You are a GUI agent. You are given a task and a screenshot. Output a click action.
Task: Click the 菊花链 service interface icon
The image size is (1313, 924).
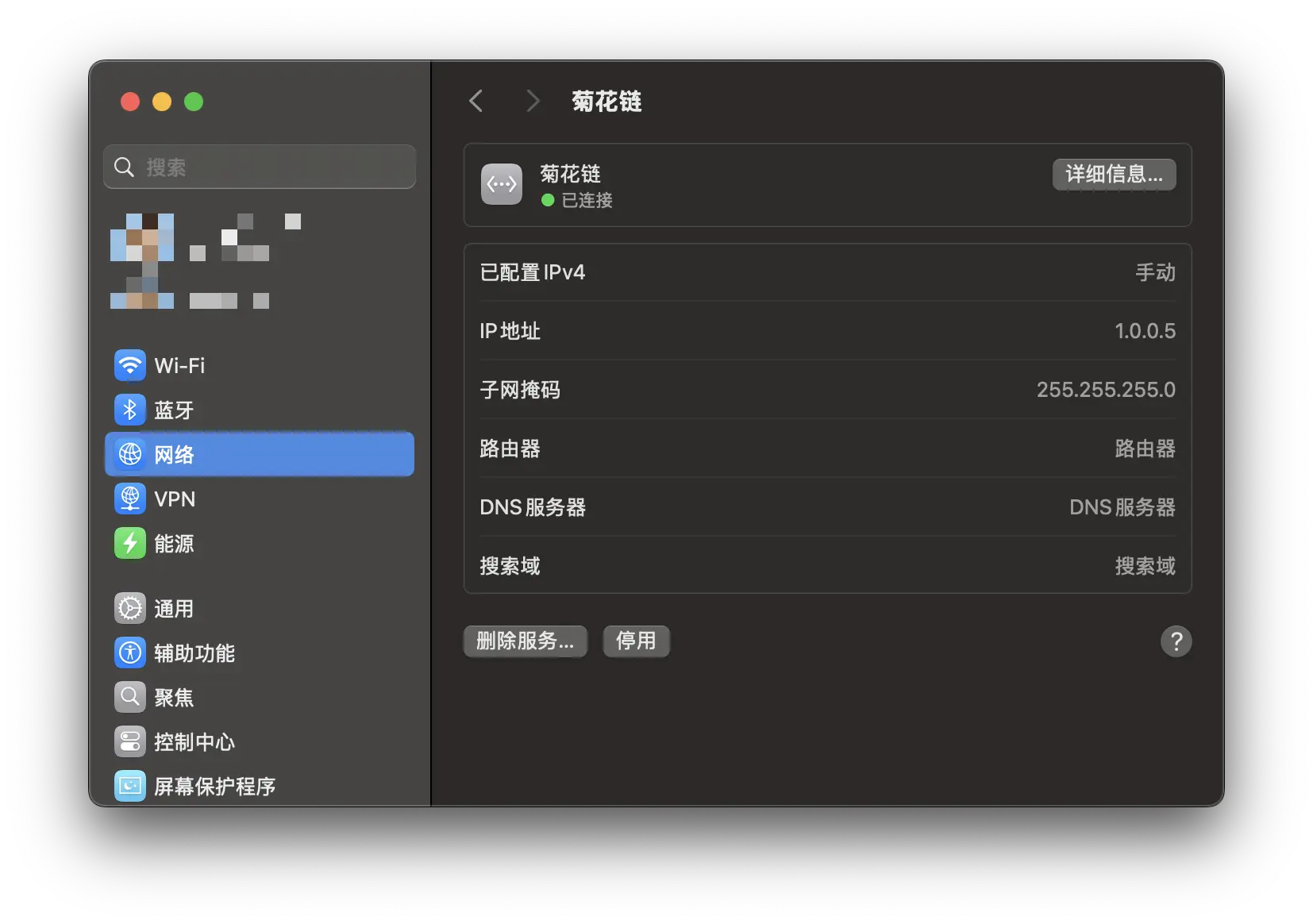pos(502,185)
